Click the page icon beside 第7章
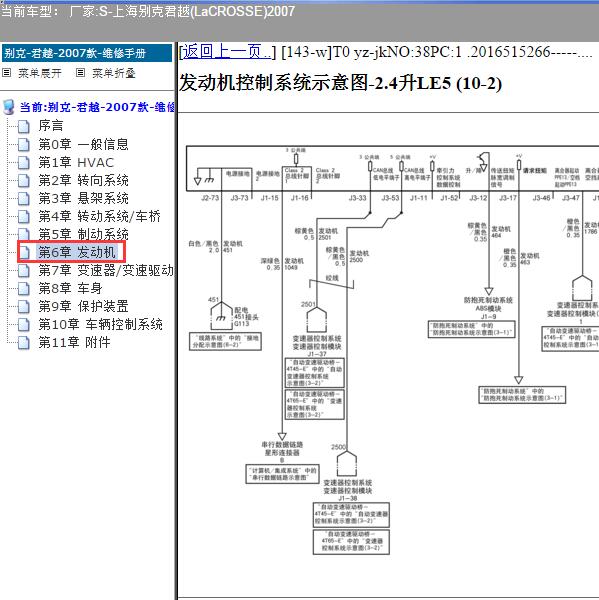This screenshot has width=599, height=600. coord(24,271)
